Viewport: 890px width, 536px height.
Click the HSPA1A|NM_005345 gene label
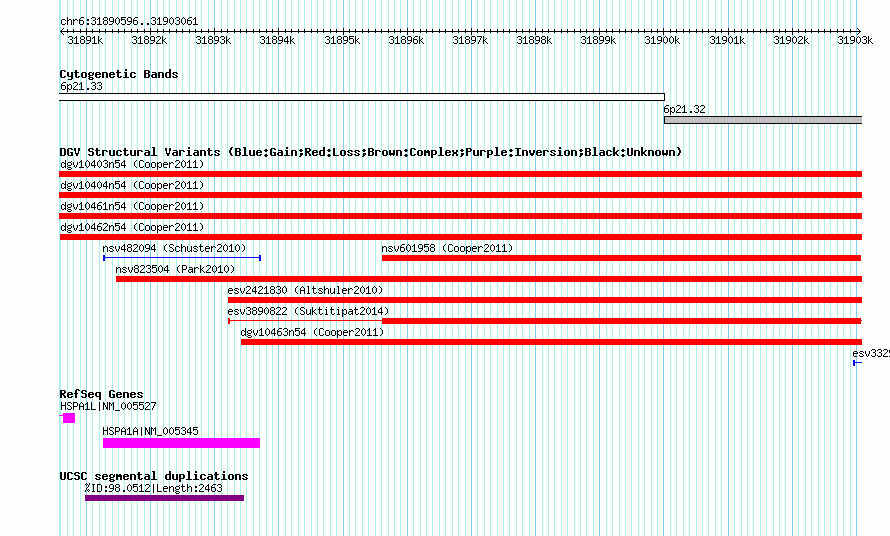[x=150, y=431]
